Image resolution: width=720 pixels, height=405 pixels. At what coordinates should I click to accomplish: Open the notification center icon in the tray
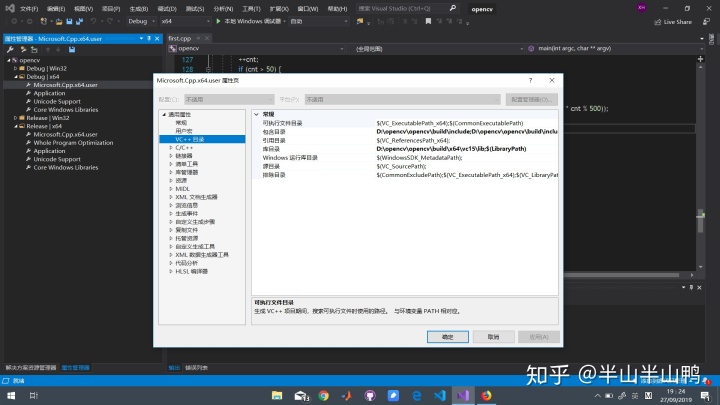705,395
